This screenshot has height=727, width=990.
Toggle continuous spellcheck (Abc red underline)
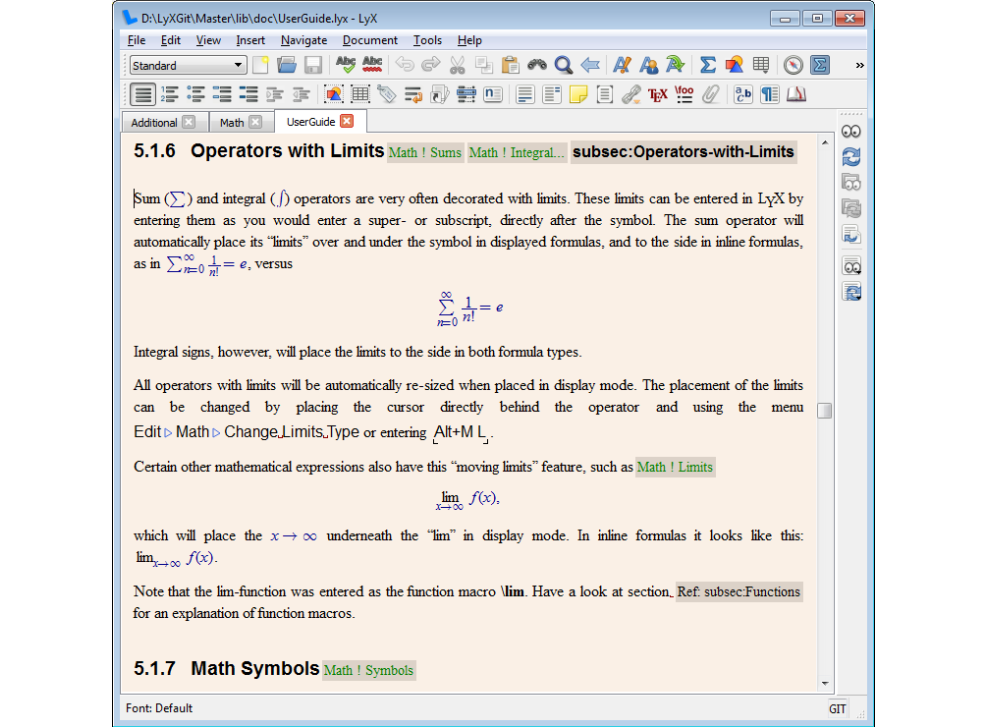pyautogui.click(x=373, y=65)
